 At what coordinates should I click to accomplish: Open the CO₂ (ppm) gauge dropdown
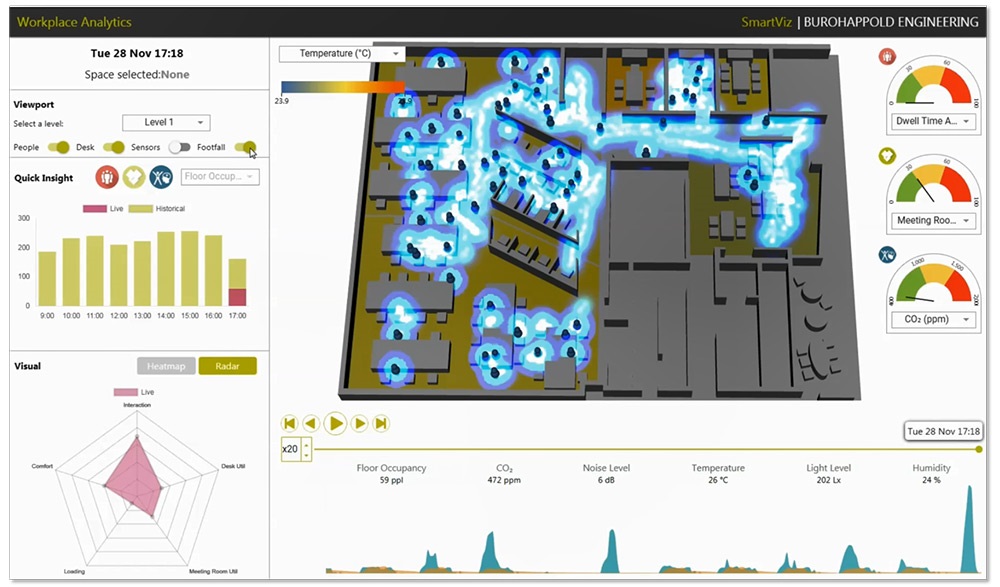[x=933, y=320]
